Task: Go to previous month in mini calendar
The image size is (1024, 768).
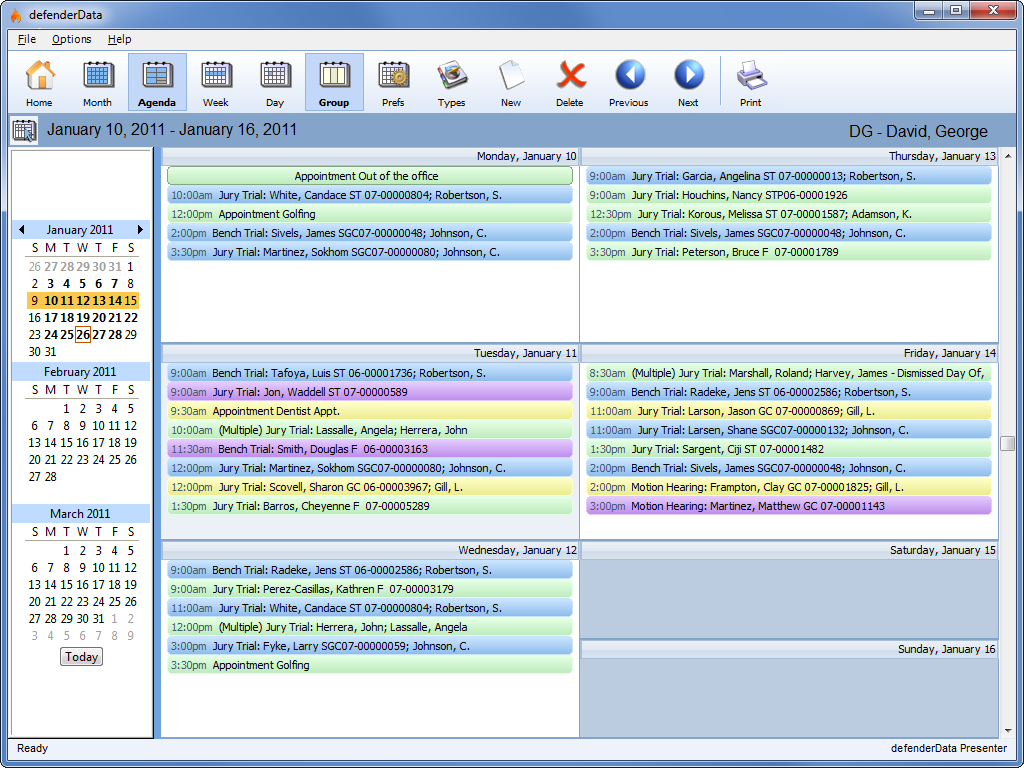Action: coord(21,230)
